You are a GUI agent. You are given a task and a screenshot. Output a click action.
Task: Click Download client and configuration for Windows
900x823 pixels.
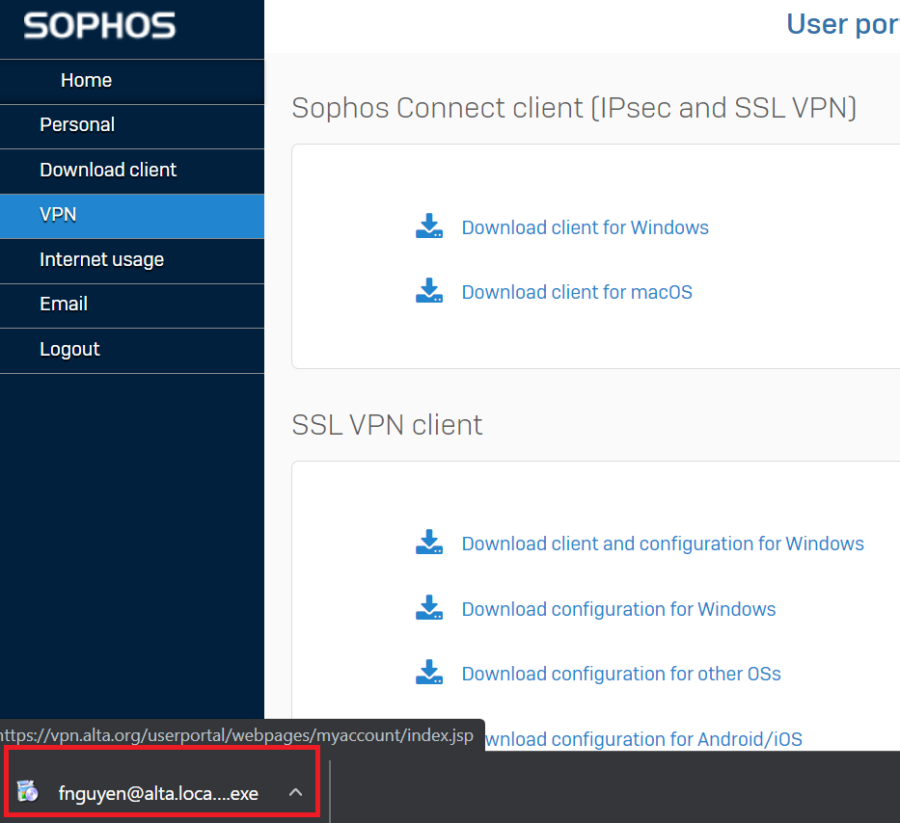pyautogui.click(x=662, y=544)
